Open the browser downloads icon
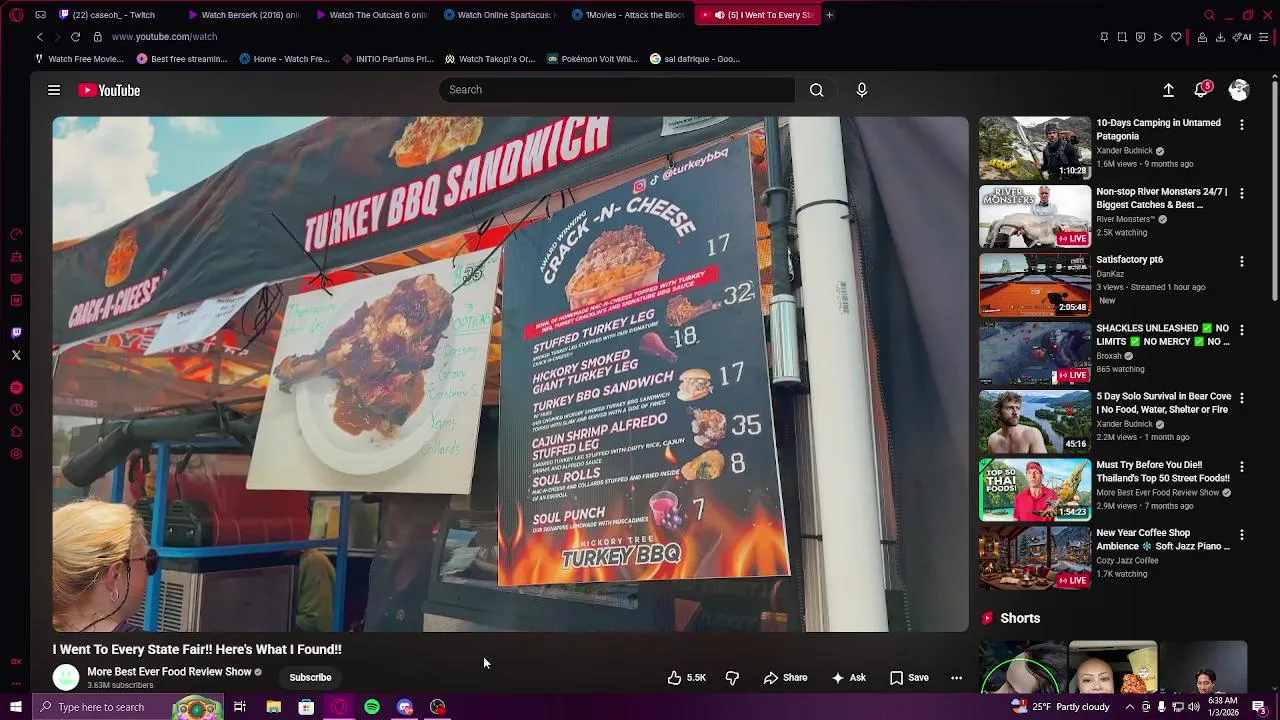This screenshot has height=720, width=1280. [x=1220, y=37]
